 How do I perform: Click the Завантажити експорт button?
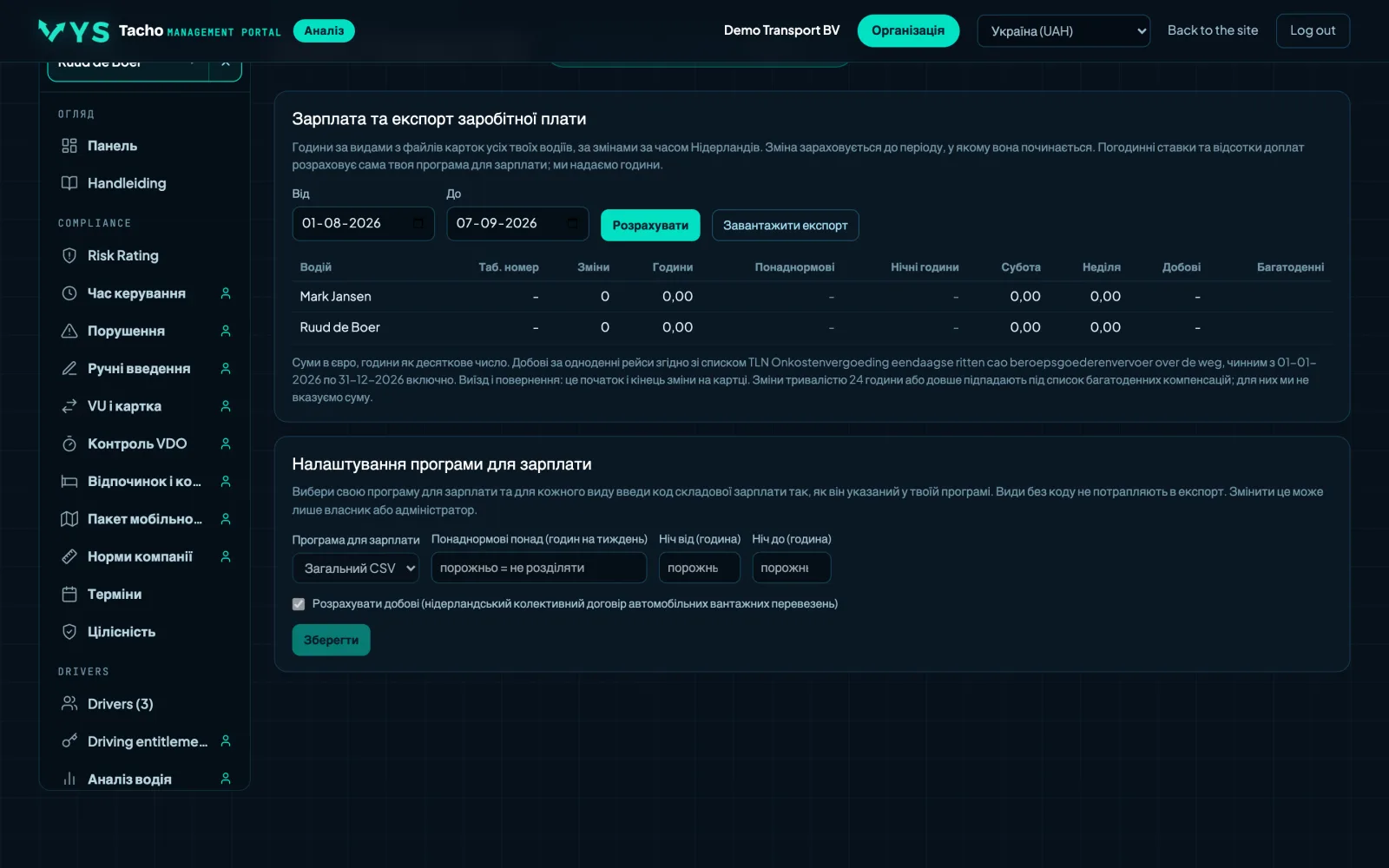point(786,225)
